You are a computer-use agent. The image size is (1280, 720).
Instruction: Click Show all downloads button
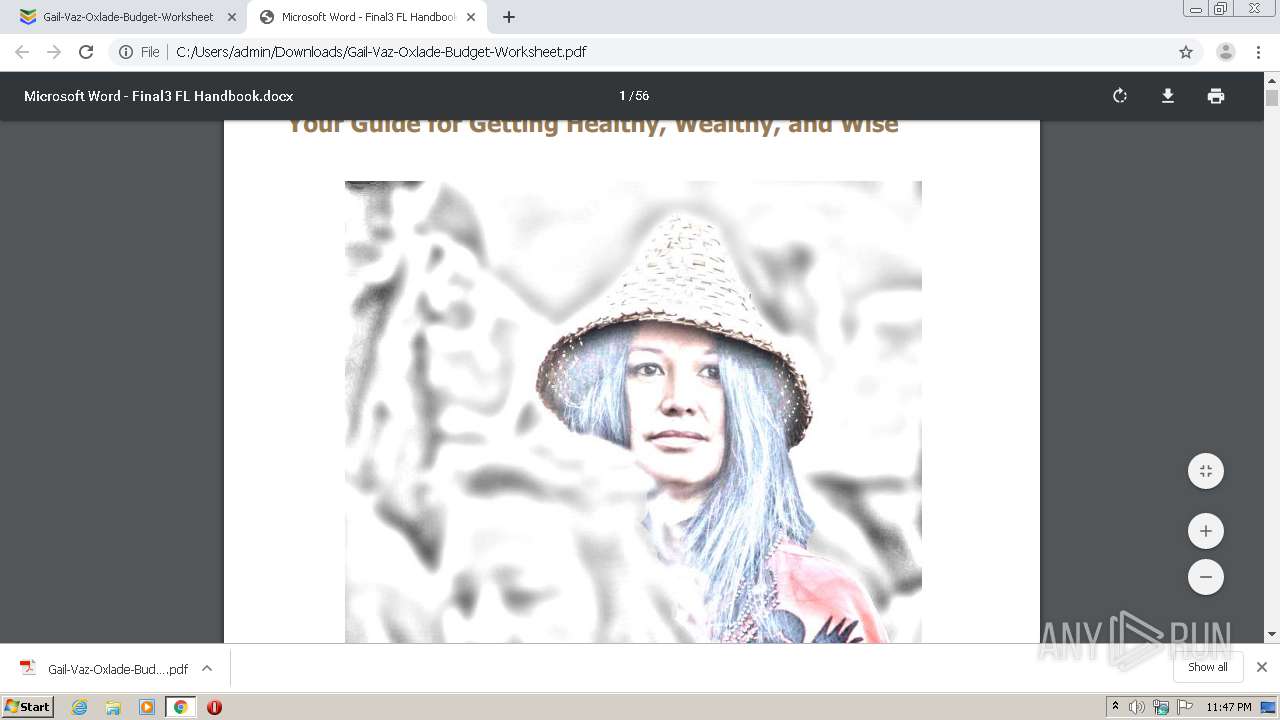pyautogui.click(x=1208, y=667)
